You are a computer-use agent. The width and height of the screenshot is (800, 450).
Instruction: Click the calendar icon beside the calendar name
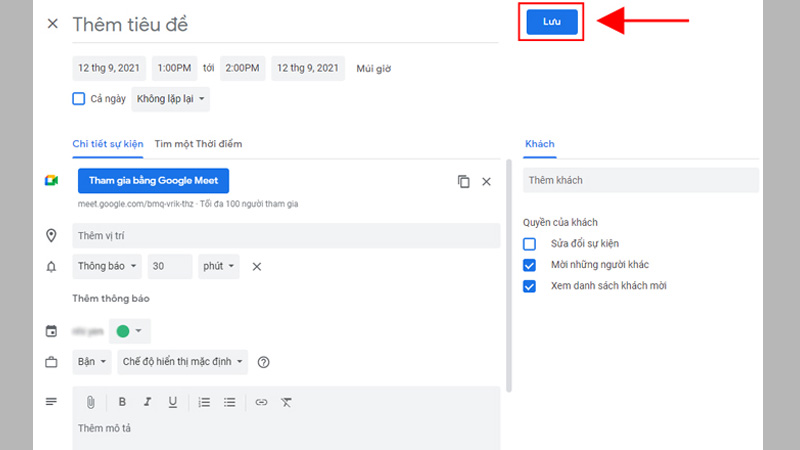pos(51,331)
